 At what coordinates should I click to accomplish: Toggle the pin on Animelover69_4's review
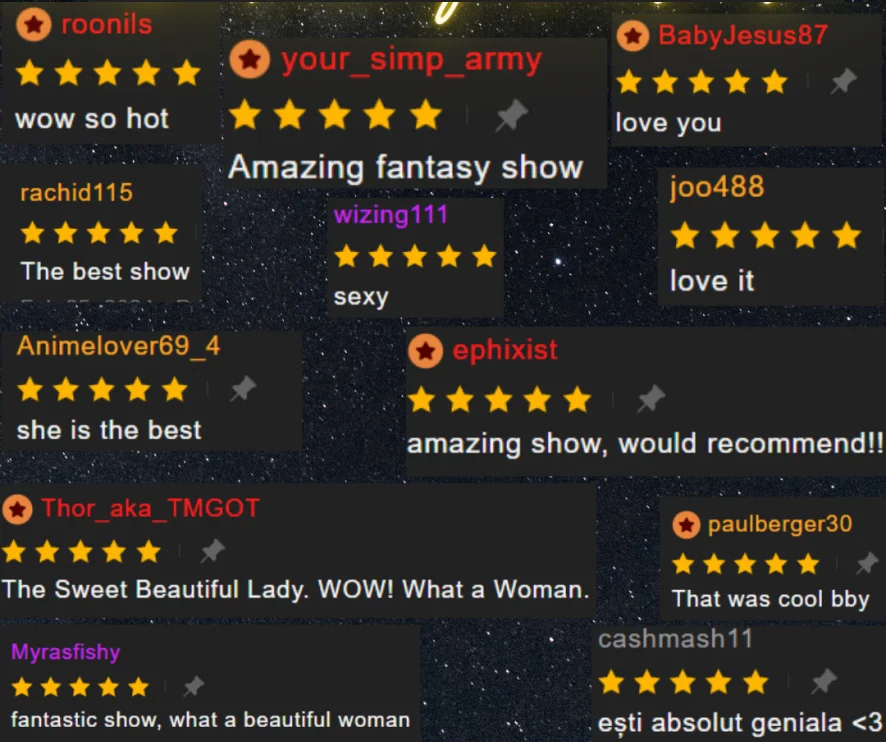coord(243,389)
